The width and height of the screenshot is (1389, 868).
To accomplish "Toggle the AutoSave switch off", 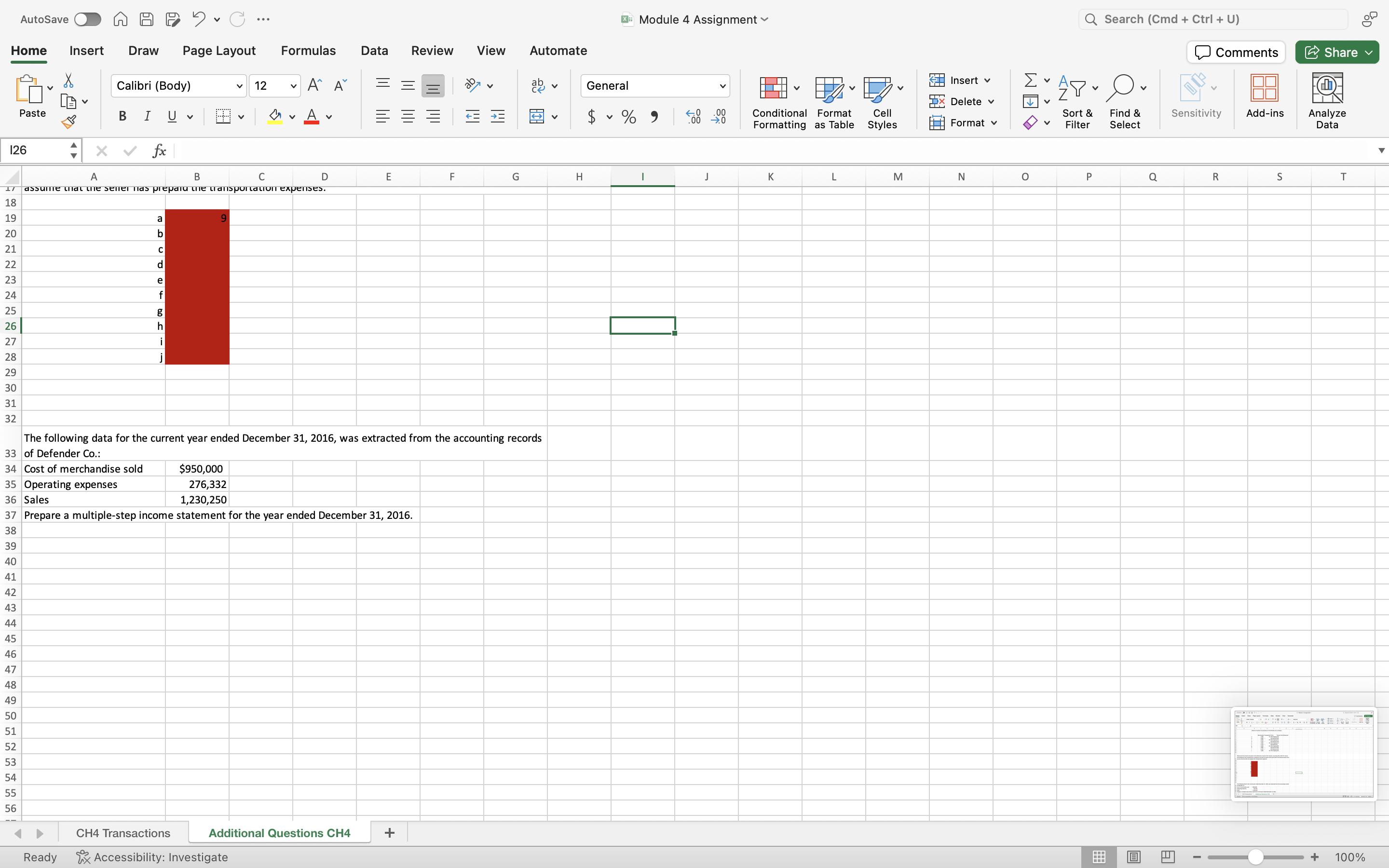I will (x=87, y=18).
